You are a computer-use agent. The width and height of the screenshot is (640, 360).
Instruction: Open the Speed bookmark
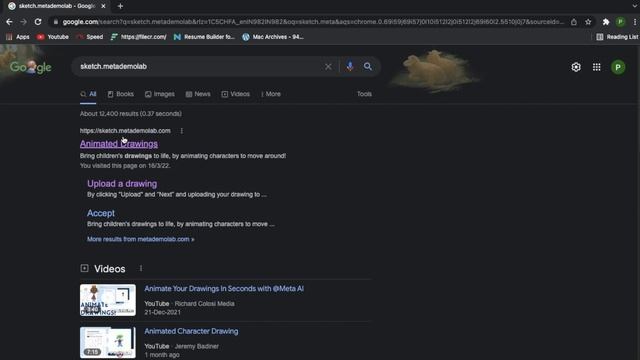pos(90,37)
